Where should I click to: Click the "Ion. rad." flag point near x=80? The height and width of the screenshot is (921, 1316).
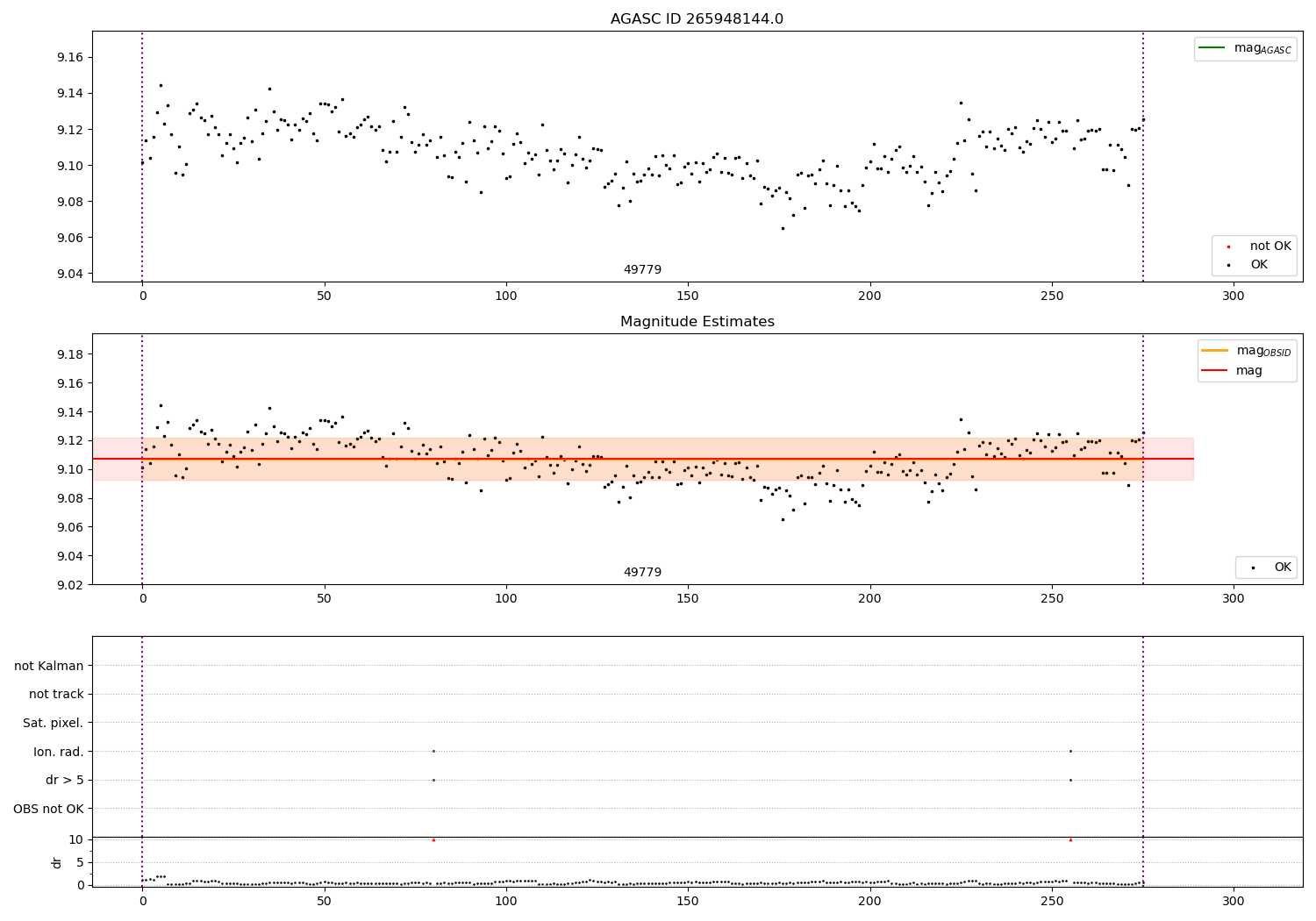[433, 751]
